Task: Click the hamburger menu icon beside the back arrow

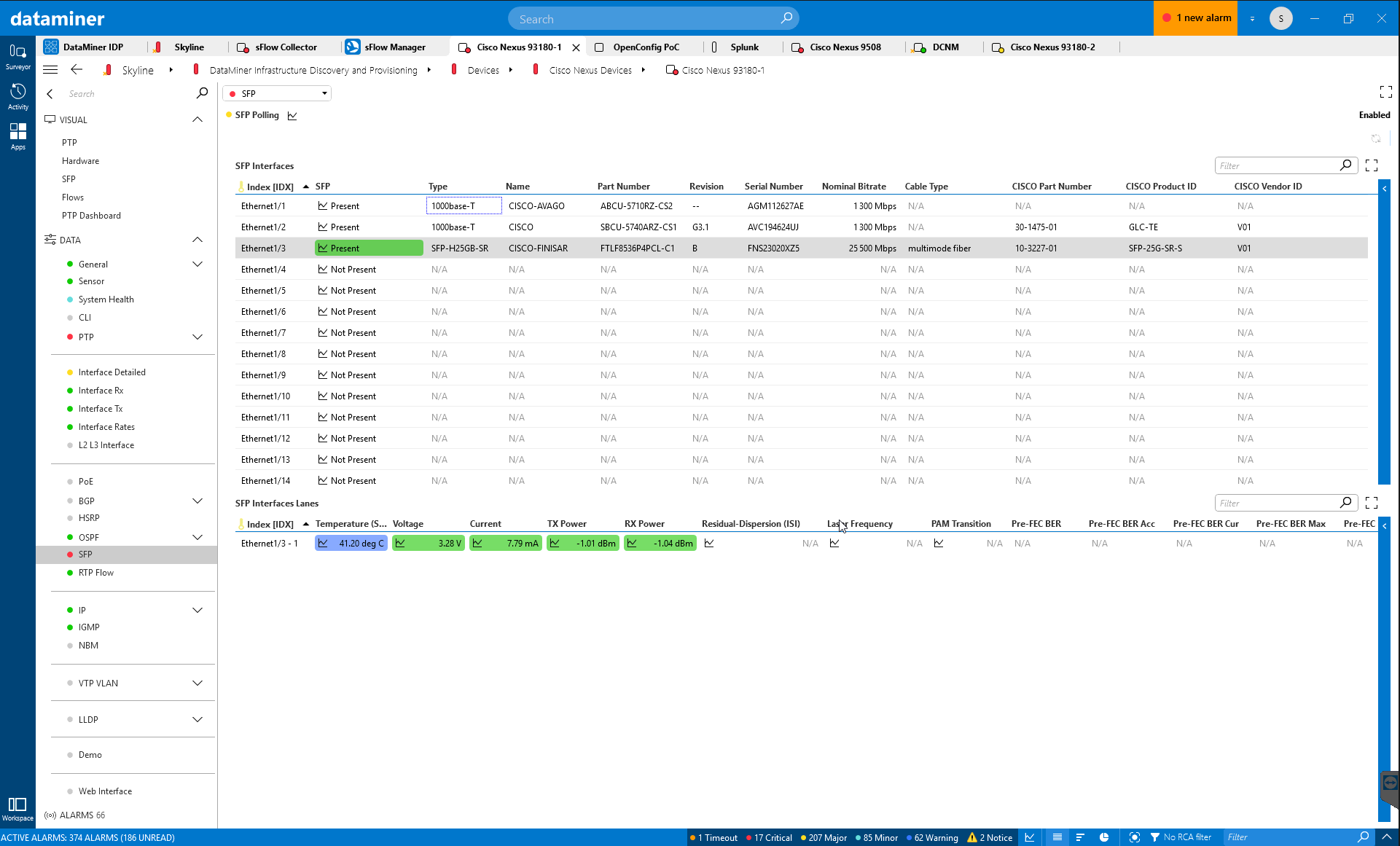Action: pos(50,70)
